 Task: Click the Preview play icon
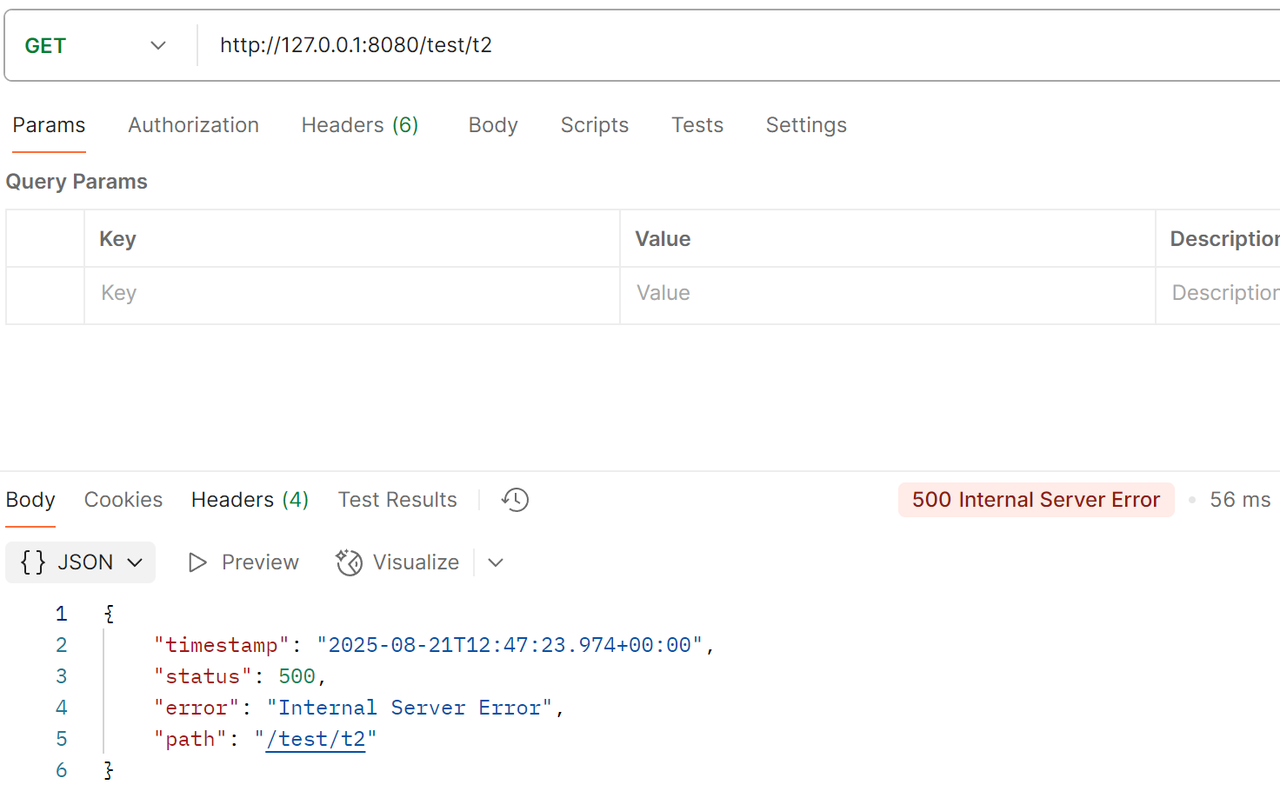(198, 563)
